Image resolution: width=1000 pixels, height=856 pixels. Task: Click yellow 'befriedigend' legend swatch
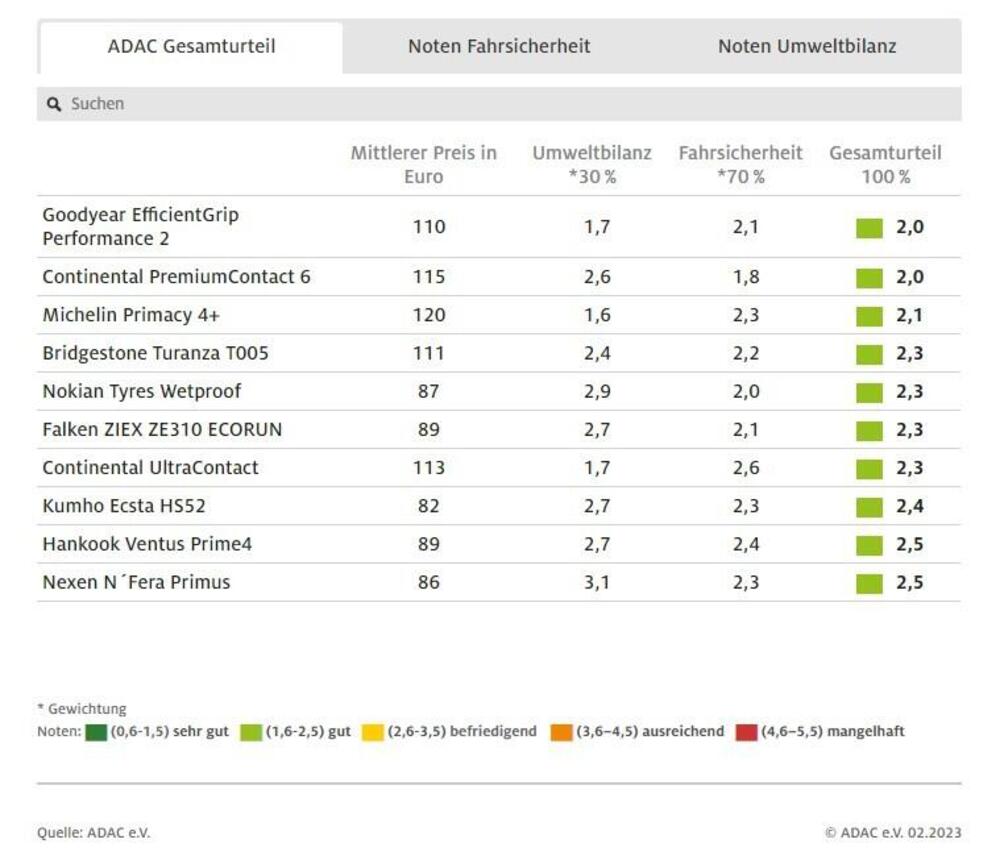[x=372, y=732]
